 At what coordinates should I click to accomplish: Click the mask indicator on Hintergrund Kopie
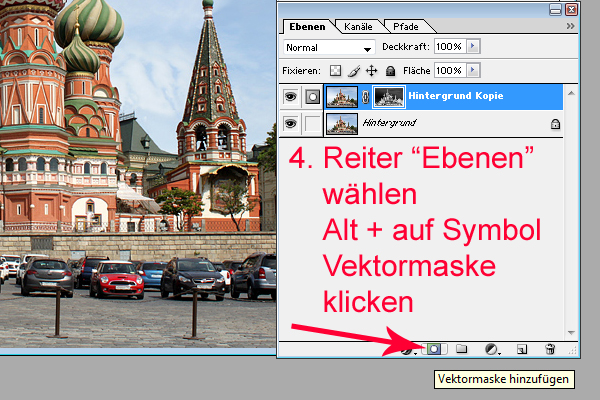click(313, 97)
